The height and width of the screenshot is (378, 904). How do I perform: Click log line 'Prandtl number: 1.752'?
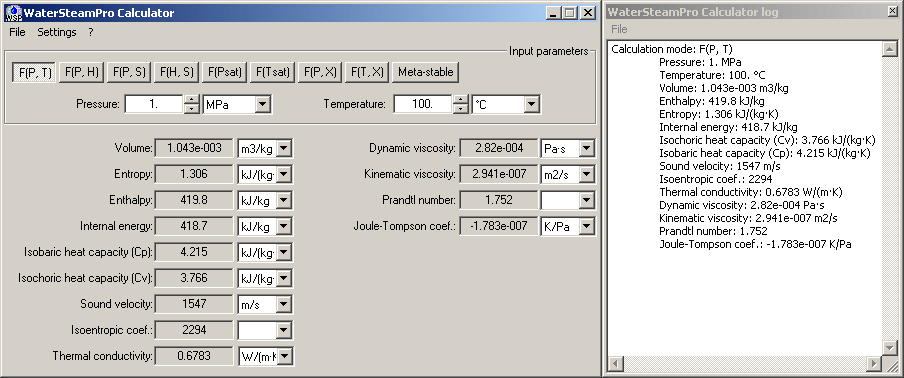pyautogui.click(x=714, y=231)
